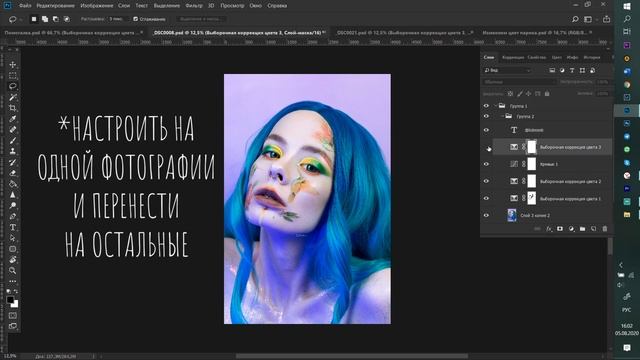The image size is (640, 360).
Task: Select the Healing Brush tool
Action: click(x=13, y=129)
